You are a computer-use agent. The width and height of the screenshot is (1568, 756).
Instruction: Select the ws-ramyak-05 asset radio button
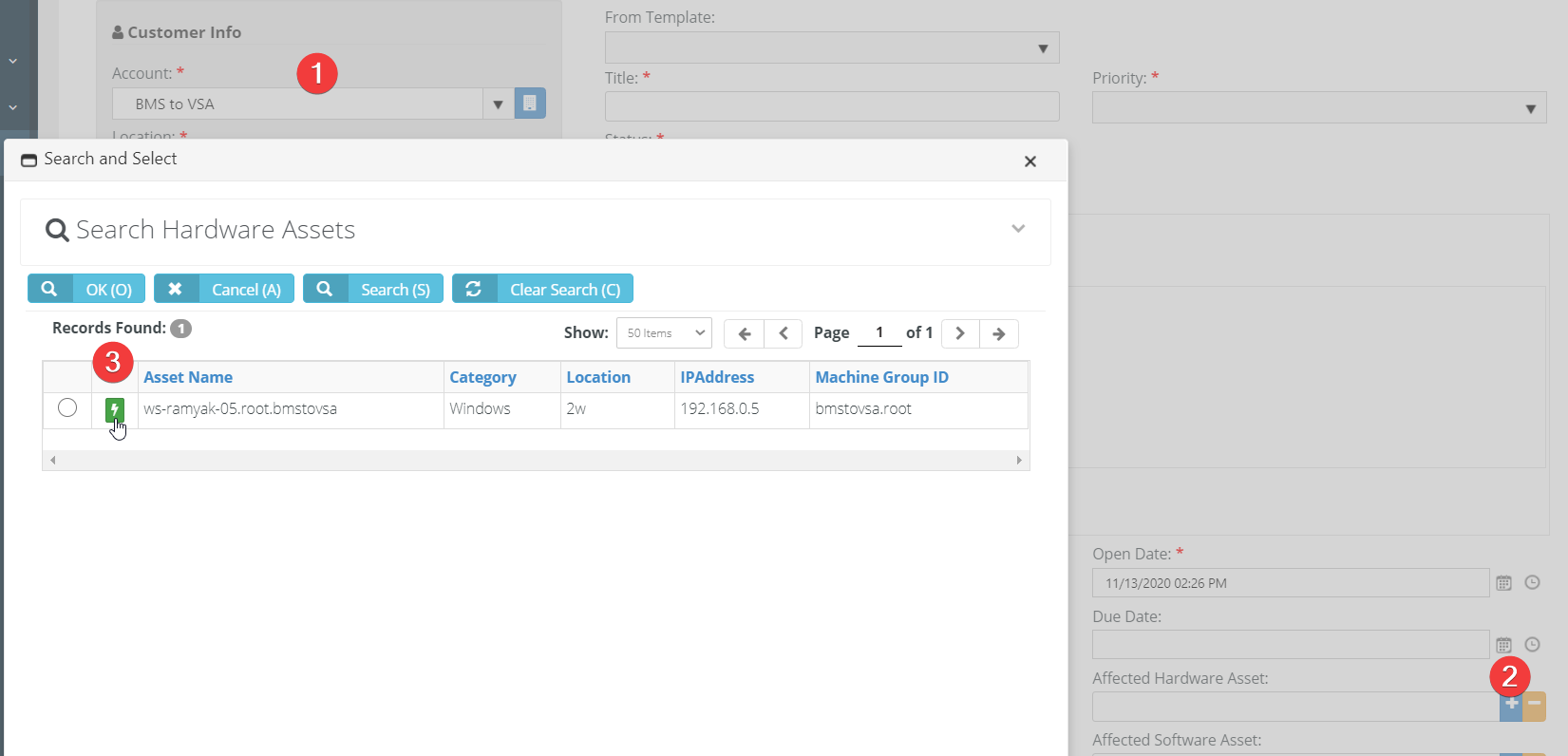67,408
